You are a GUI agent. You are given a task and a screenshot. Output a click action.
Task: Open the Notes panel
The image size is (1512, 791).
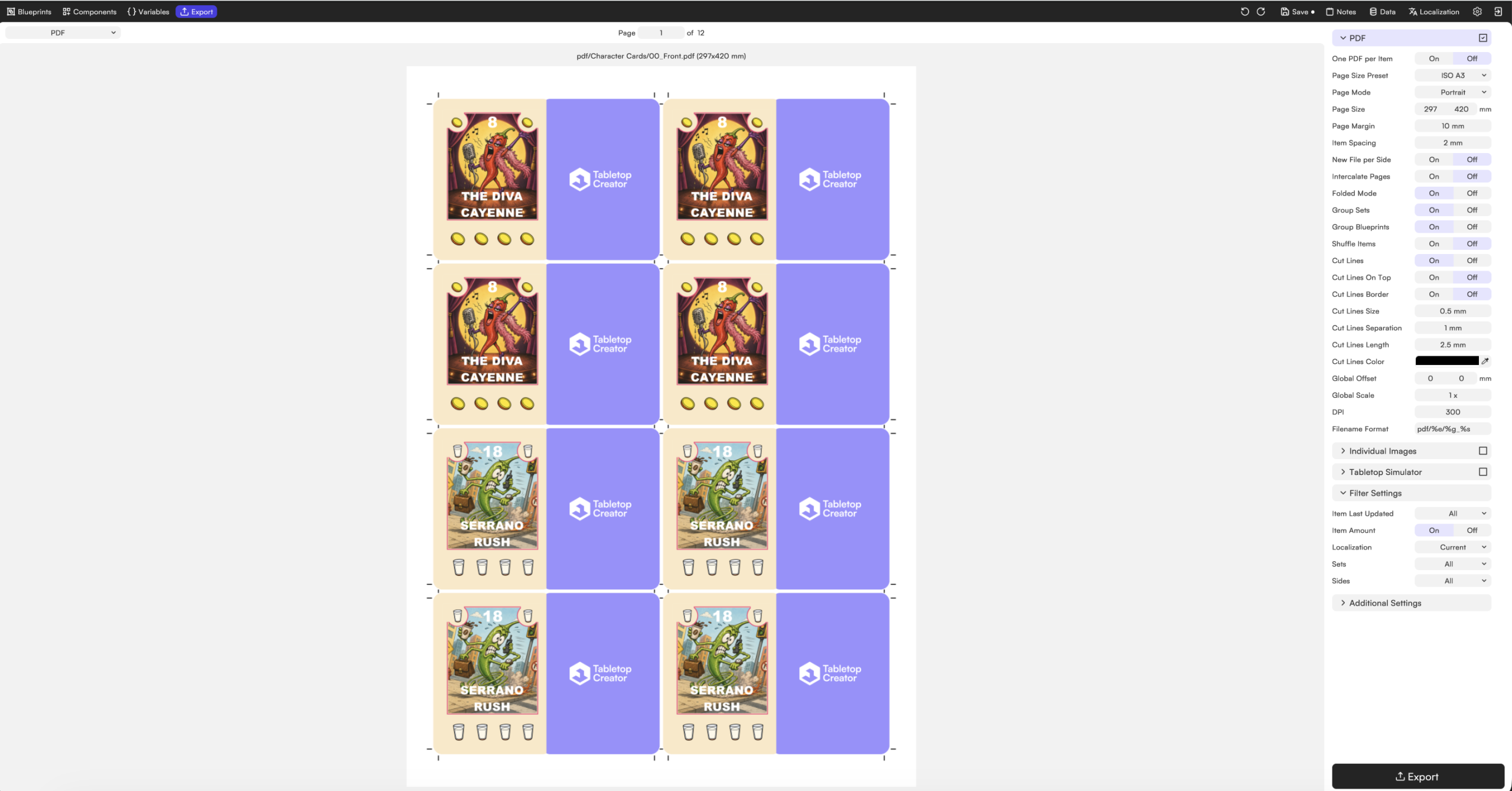[x=1341, y=11]
